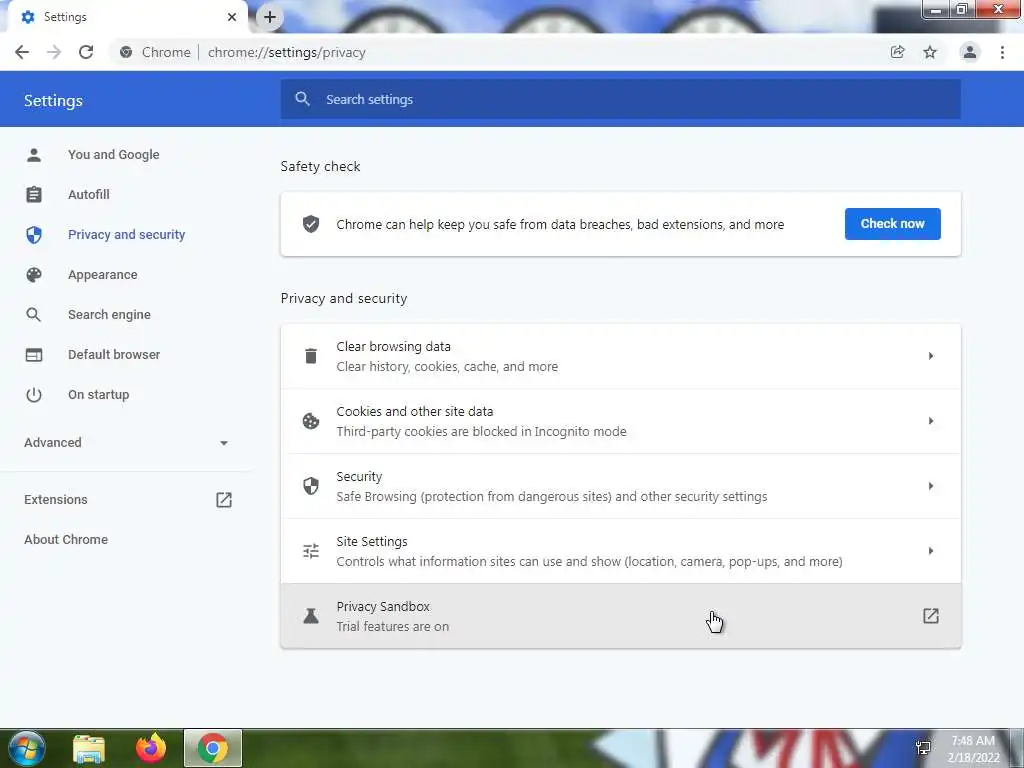This screenshot has width=1024, height=768.
Task: Click the Search engine magnifier icon
Action: click(34, 315)
